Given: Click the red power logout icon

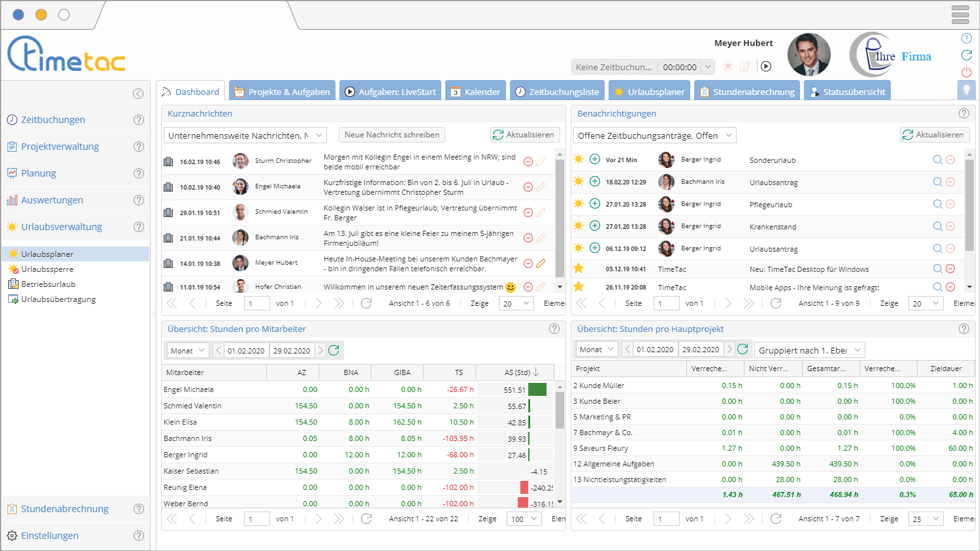Looking at the screenshot, I should point(966,72).
